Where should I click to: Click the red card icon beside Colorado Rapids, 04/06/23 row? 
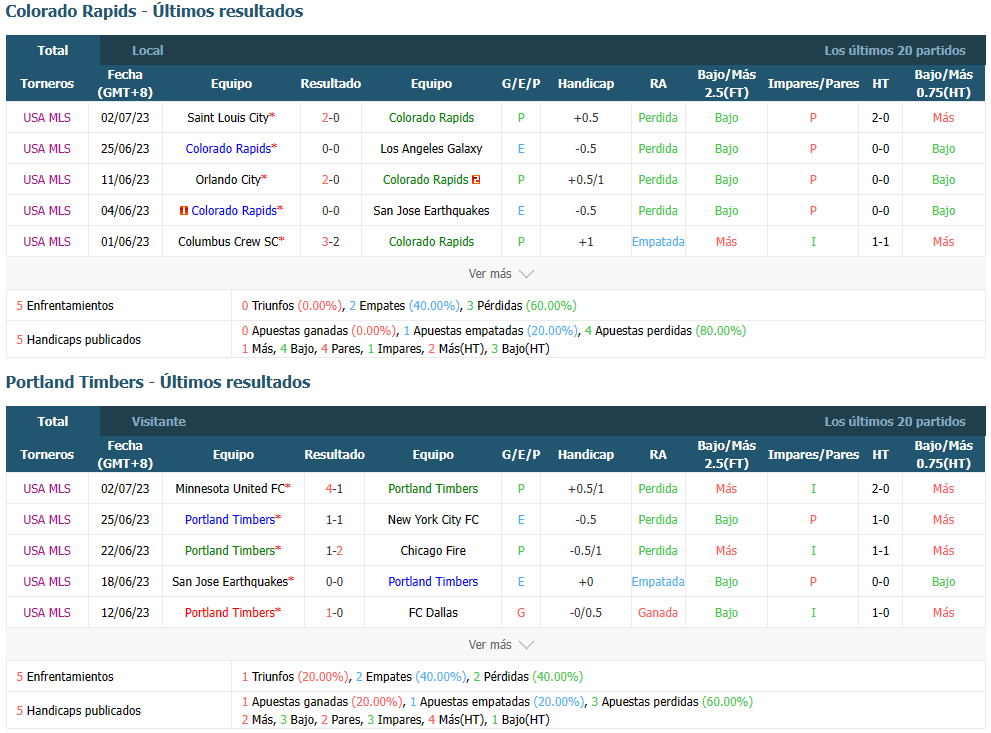pyautogui.click(x=184, y=211)
